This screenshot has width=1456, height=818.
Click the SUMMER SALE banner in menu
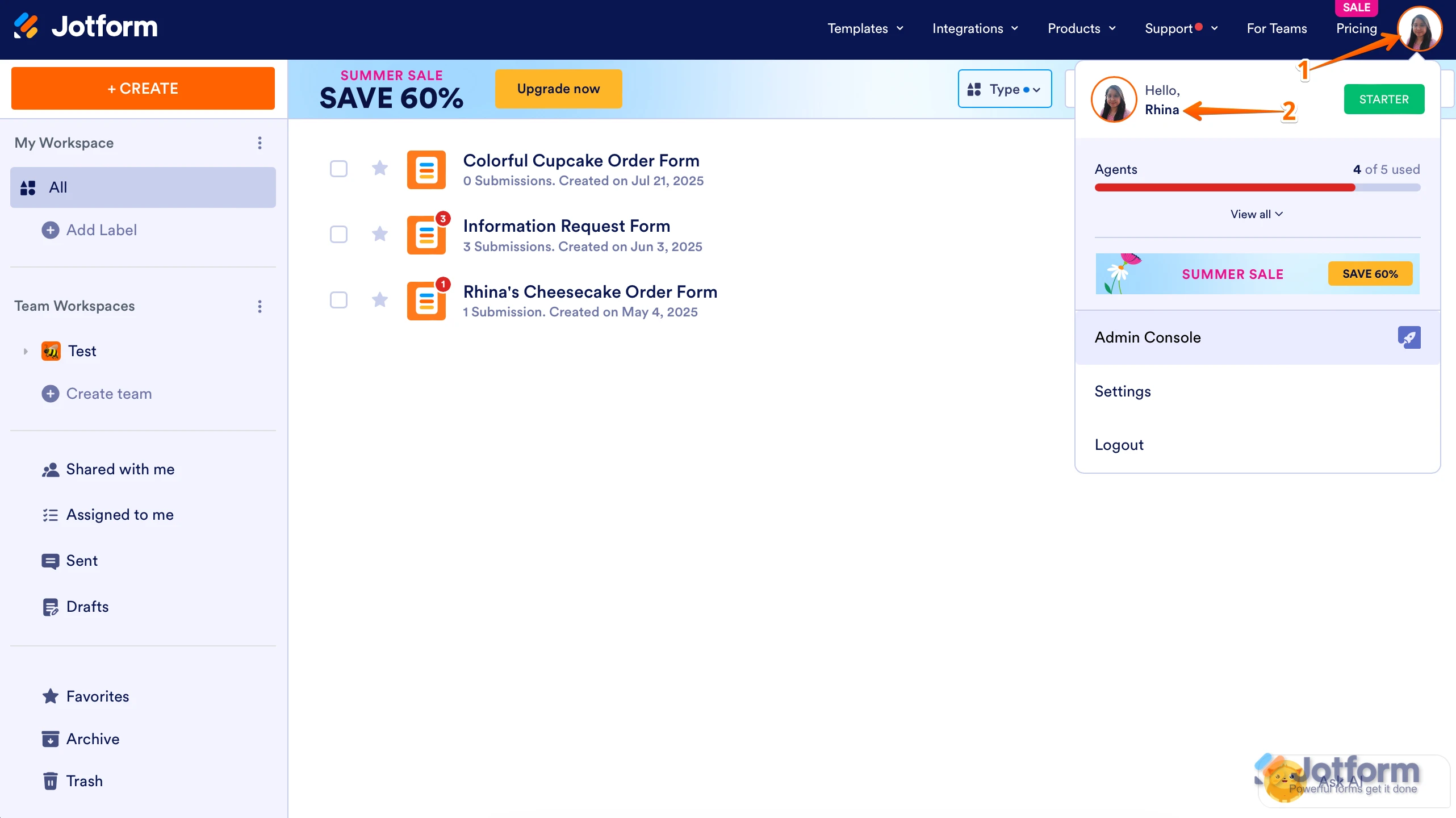tap(1257, 274)
